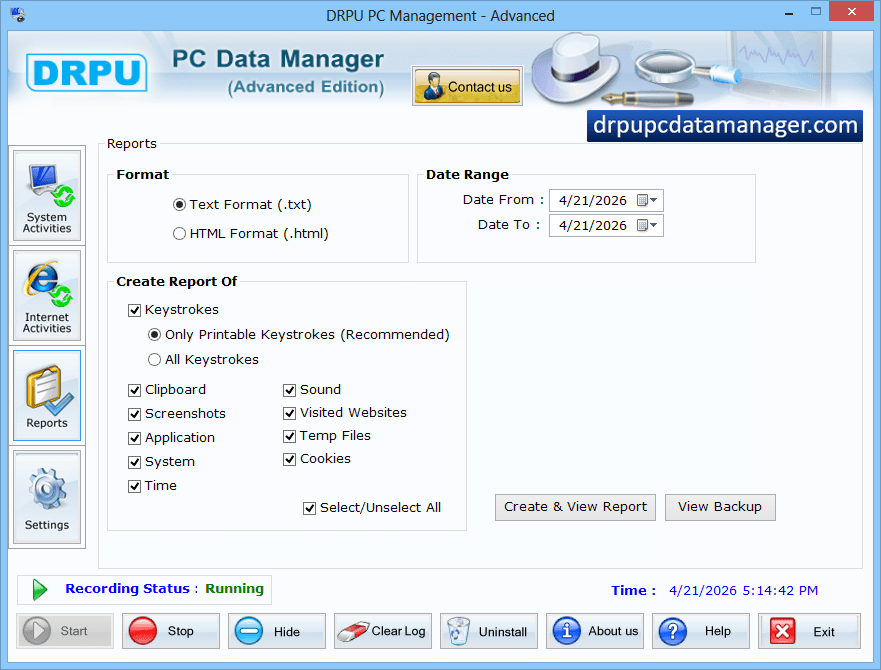Select Text Format (.txt) radio button
The width and height of the screenshot is (881, 670).
[179, 205]
